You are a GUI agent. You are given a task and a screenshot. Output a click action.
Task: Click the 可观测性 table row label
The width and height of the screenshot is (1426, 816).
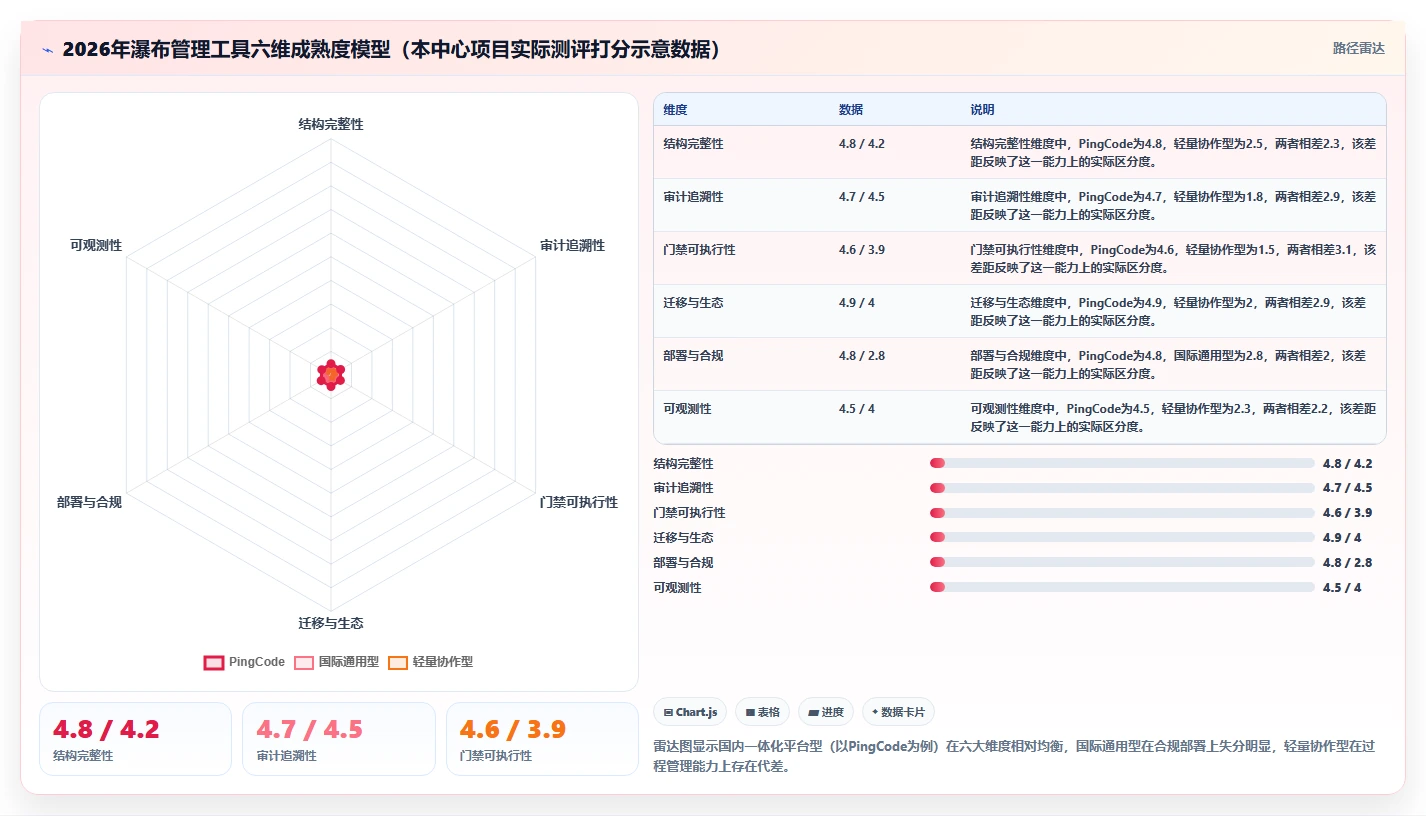pyautogui.click(x=687, y=409)
